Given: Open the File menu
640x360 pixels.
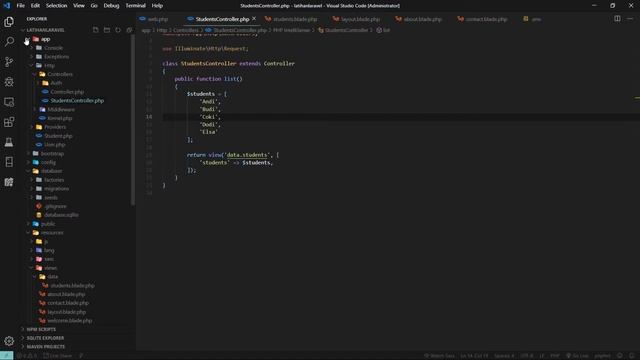Looking at the screenshot, I should coord(20,6).
